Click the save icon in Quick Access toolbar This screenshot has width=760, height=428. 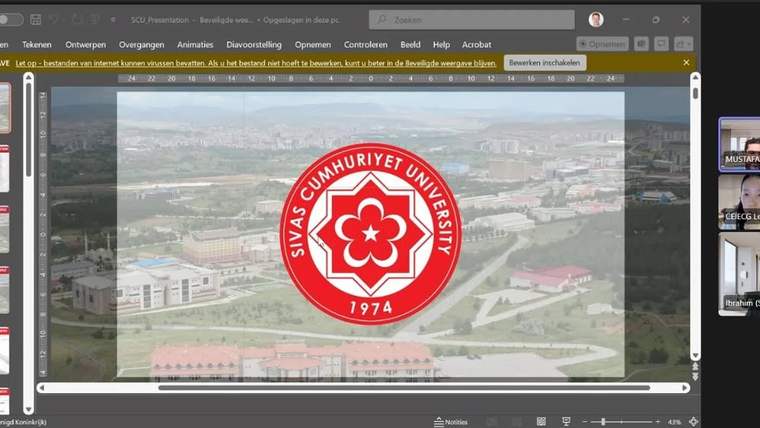[35, 19]
